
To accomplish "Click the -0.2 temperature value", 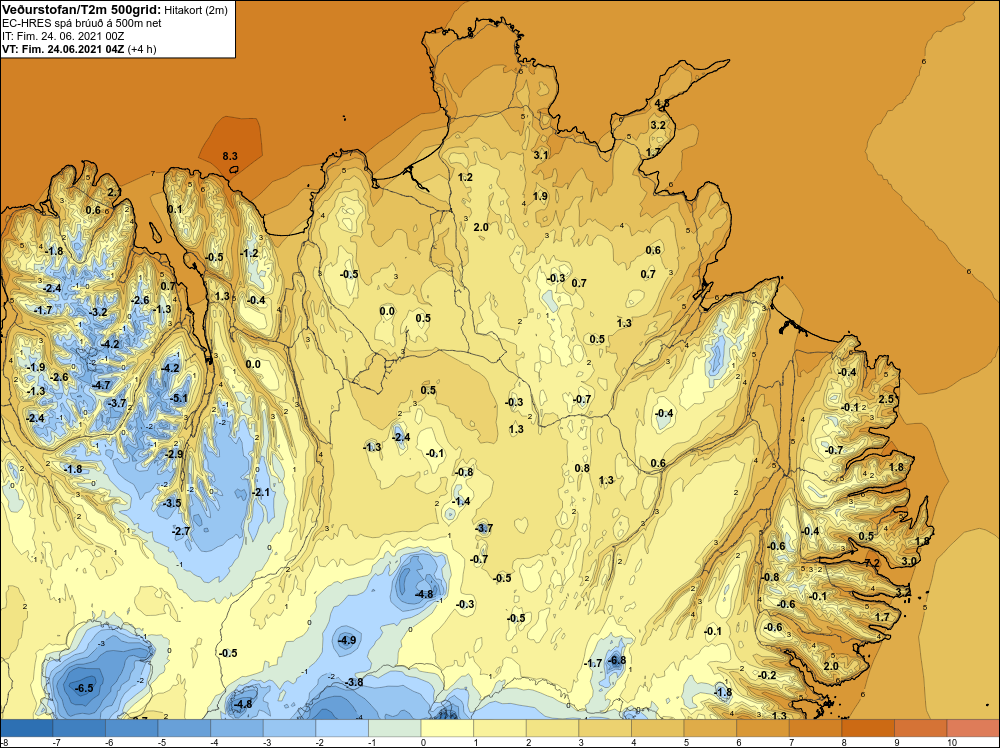I will (x=767, y=675).
